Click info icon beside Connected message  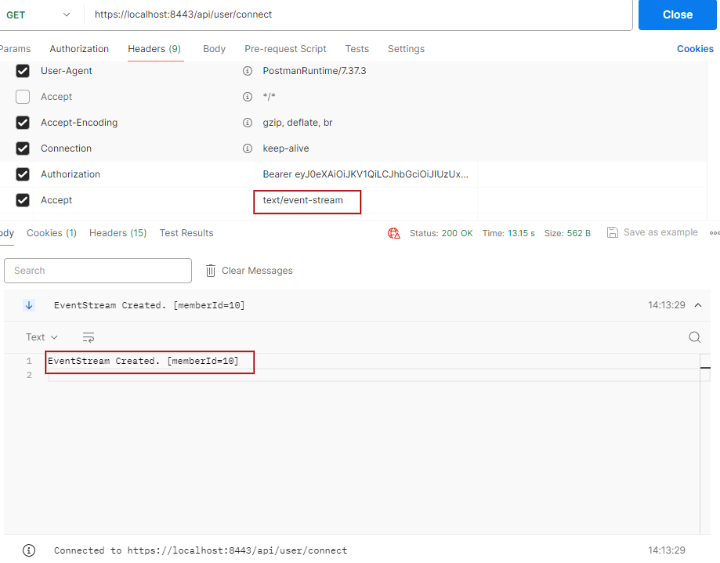28,550
